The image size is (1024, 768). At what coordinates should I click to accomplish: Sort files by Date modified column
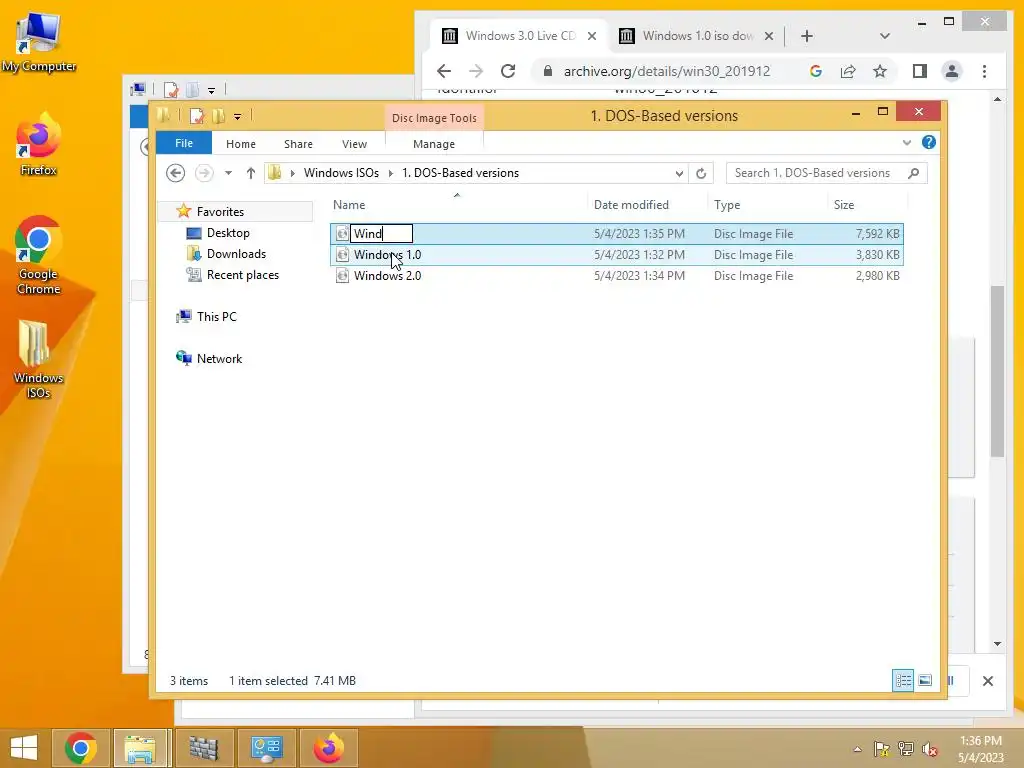click(632, 204)
